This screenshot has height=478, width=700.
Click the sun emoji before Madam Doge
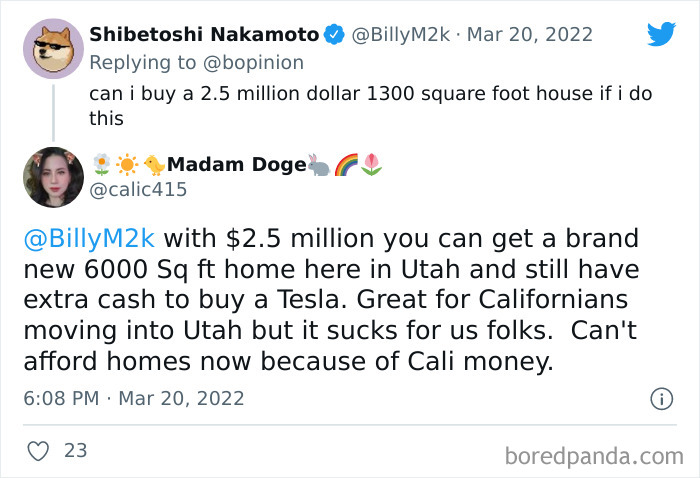tap(127, 164)
